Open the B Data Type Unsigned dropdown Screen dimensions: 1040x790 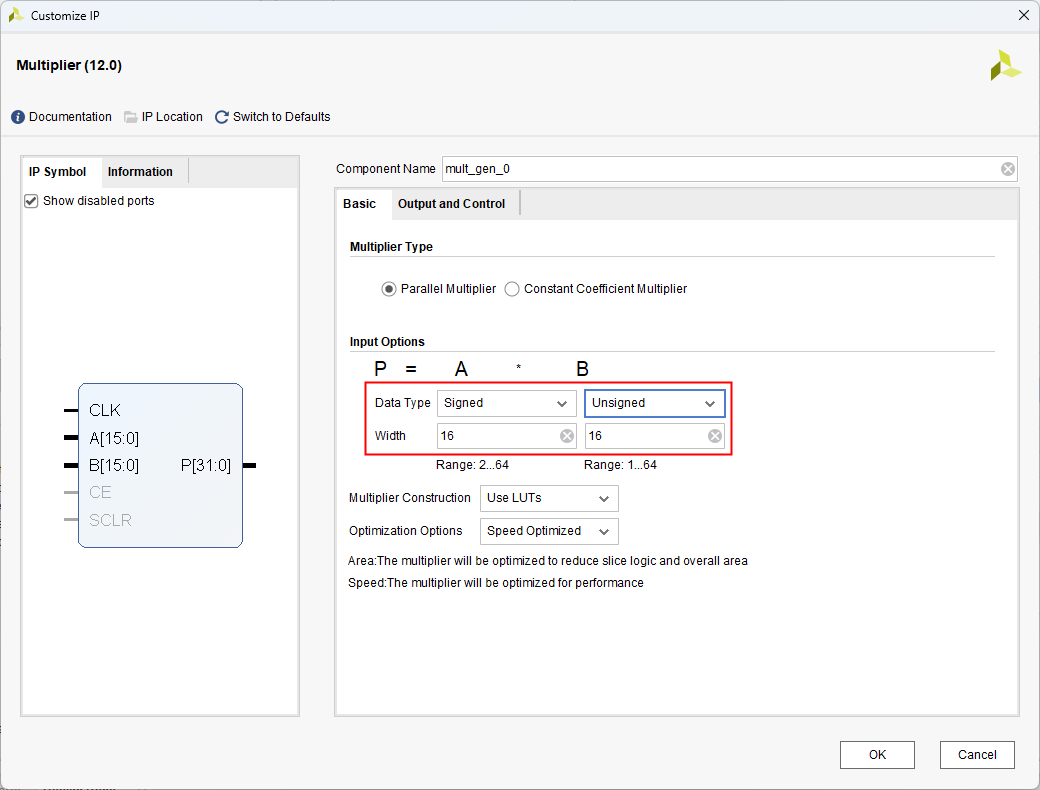pyautogui.click(x=654, y=403)
